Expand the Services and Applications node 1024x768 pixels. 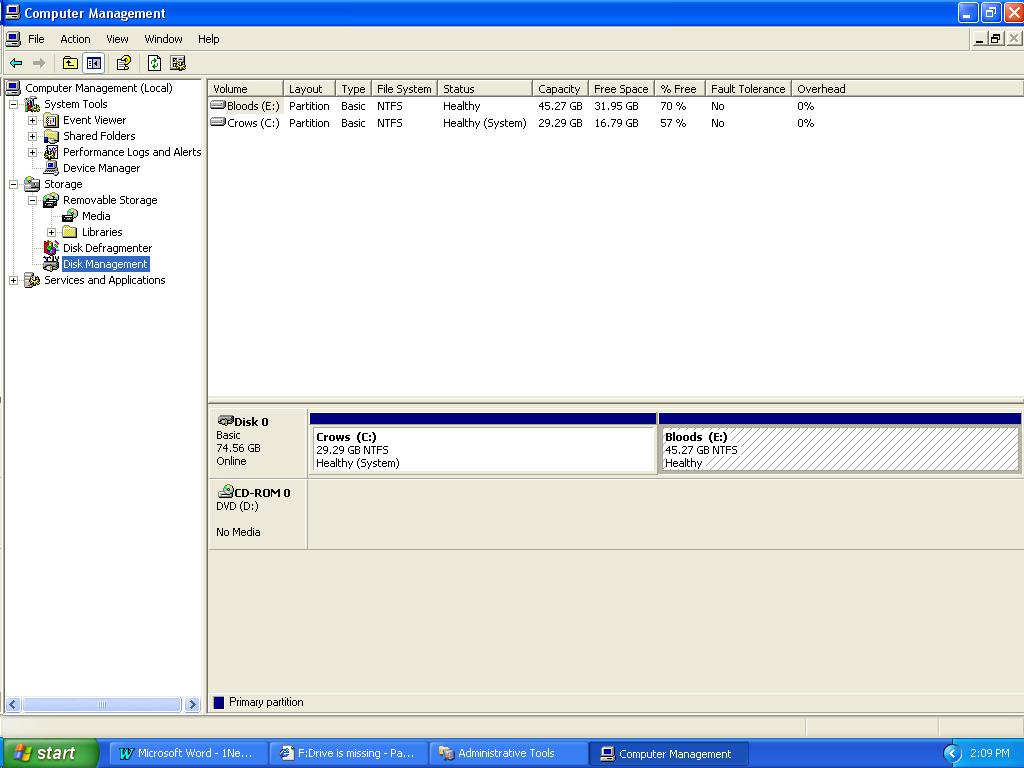13,280
